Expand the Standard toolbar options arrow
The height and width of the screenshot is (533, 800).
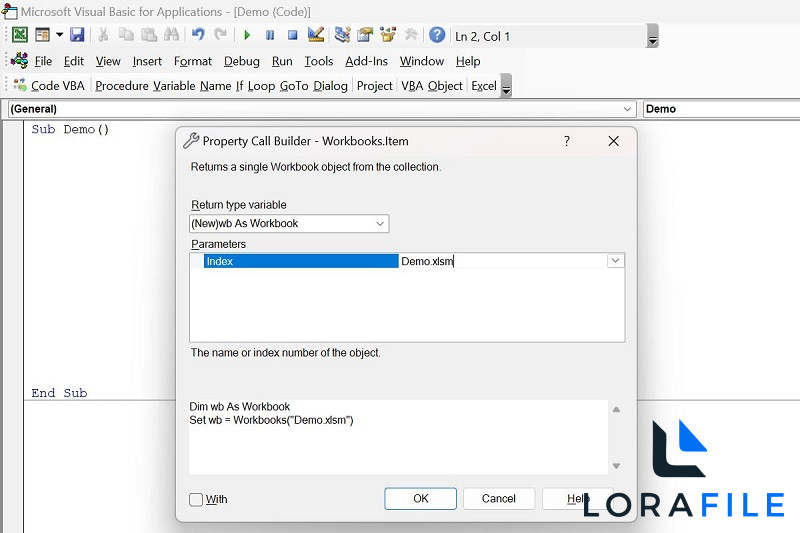pyautogui.click(x=652, y=36)
